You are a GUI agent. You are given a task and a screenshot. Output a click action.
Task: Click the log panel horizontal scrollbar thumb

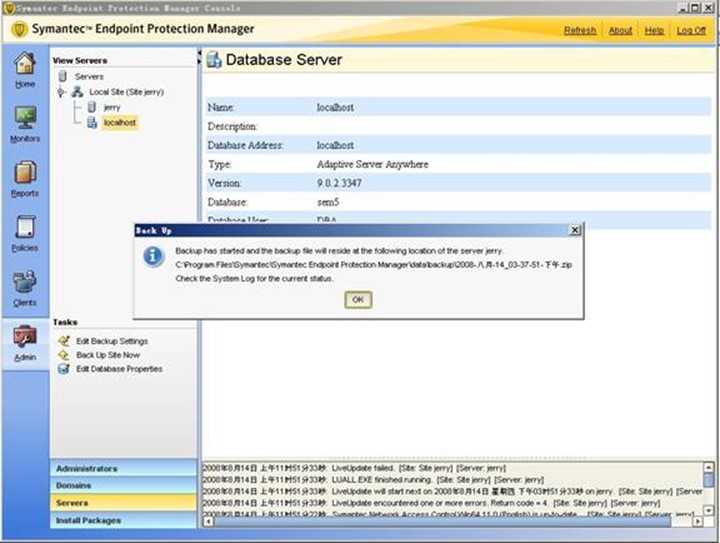pyautogui.click(x=443, y=521)
